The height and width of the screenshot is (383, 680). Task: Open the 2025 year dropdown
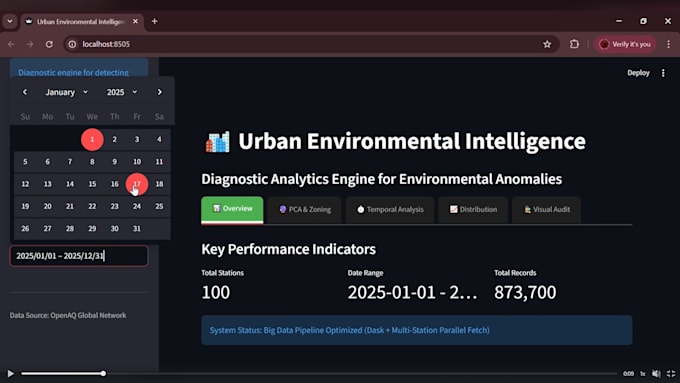(122, 92)
